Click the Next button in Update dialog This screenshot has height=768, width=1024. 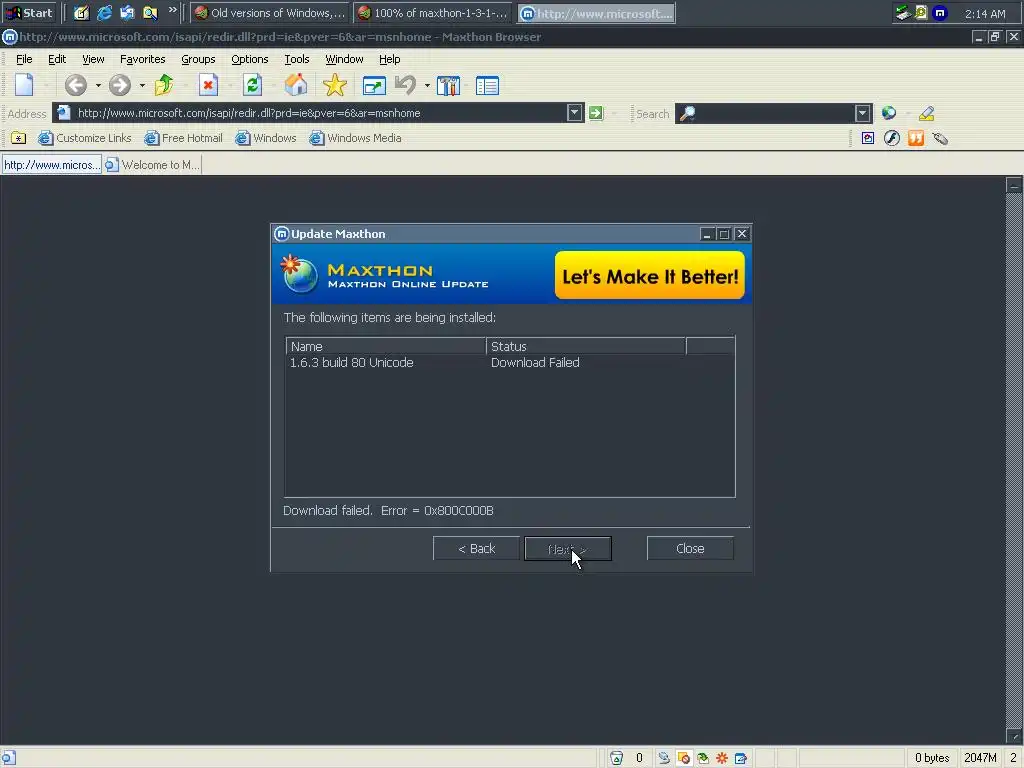[x=568, y=549]
